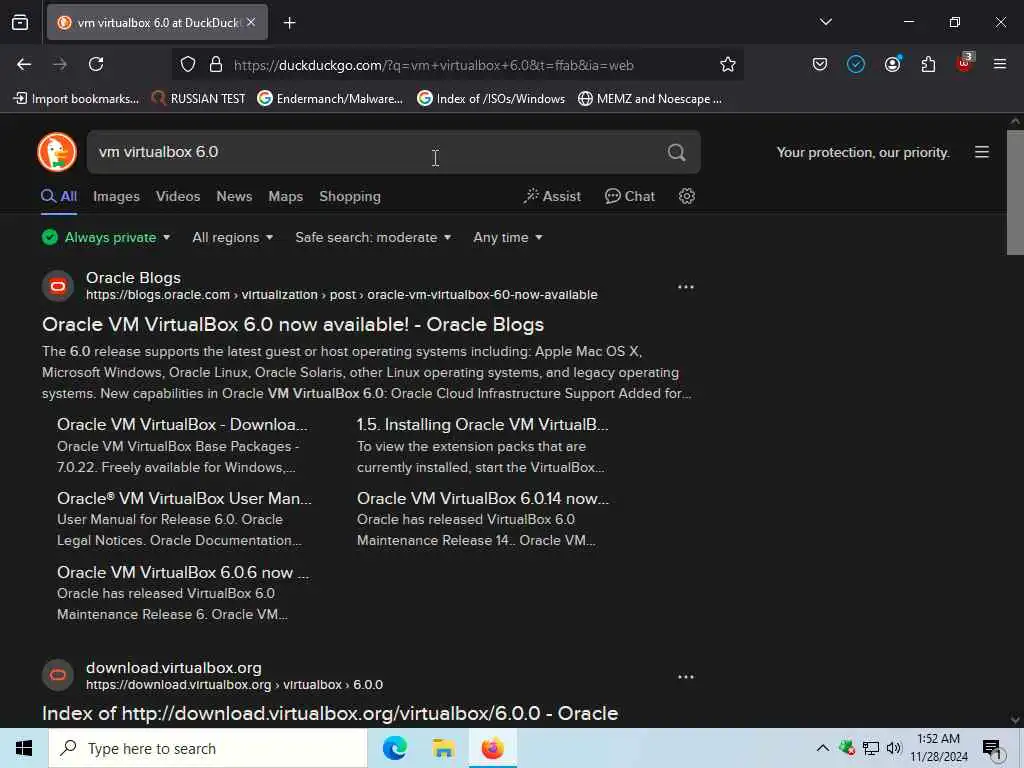
Task: Expand Always private dropdown
Action: 106,238
